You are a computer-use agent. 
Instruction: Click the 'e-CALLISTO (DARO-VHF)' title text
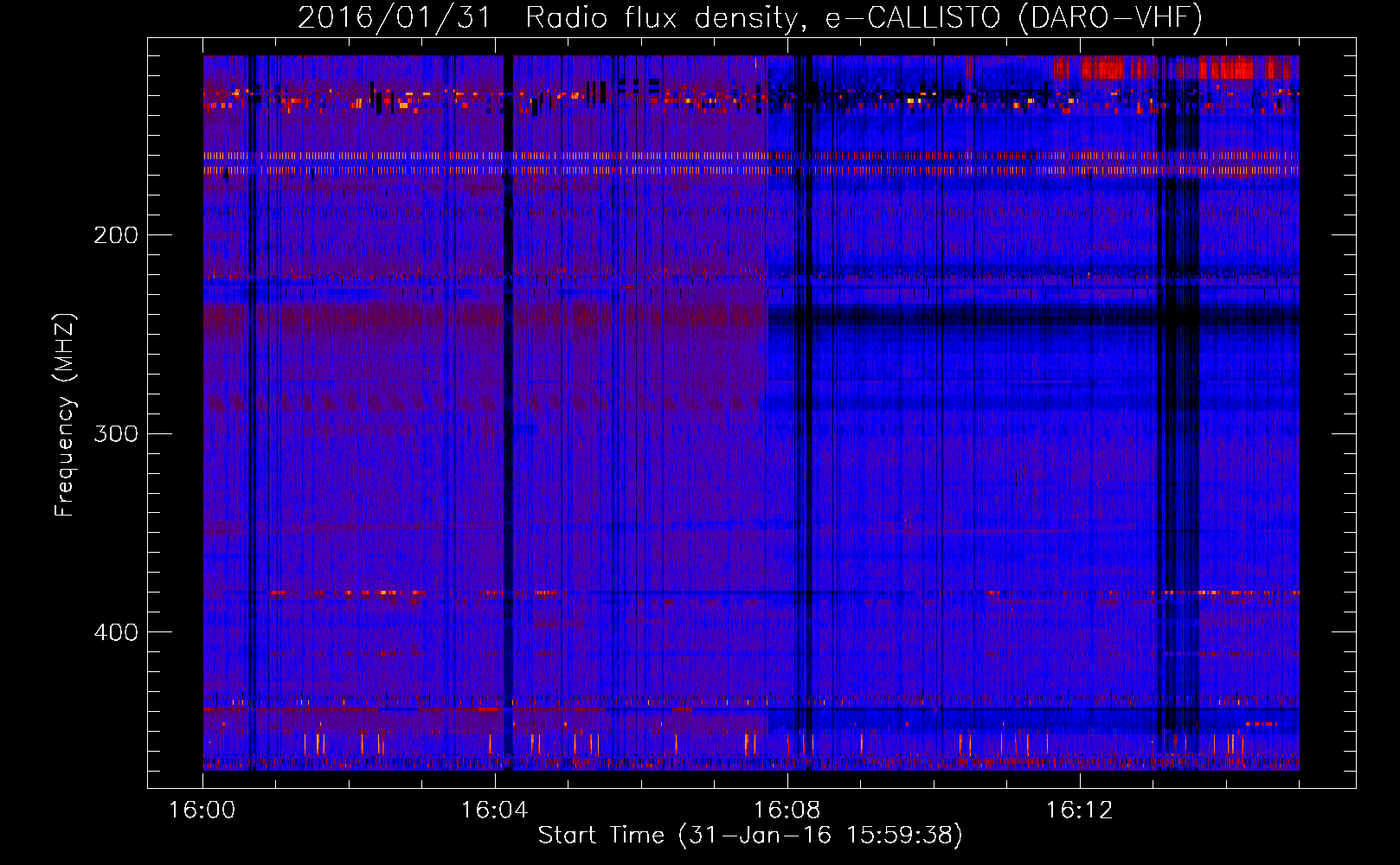point(1013,17)
